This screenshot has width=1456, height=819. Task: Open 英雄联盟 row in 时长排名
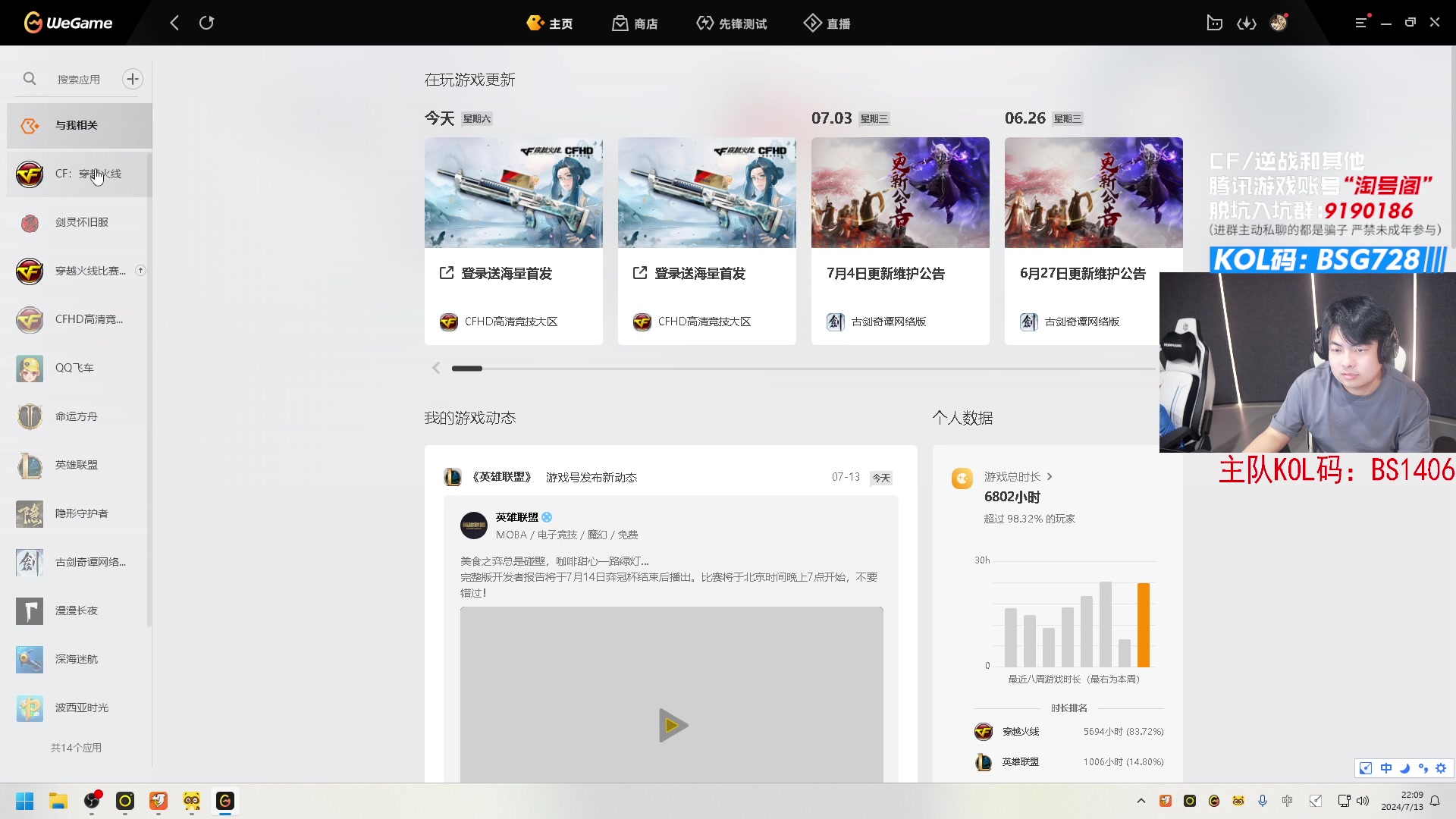(x=1069, y=762)
